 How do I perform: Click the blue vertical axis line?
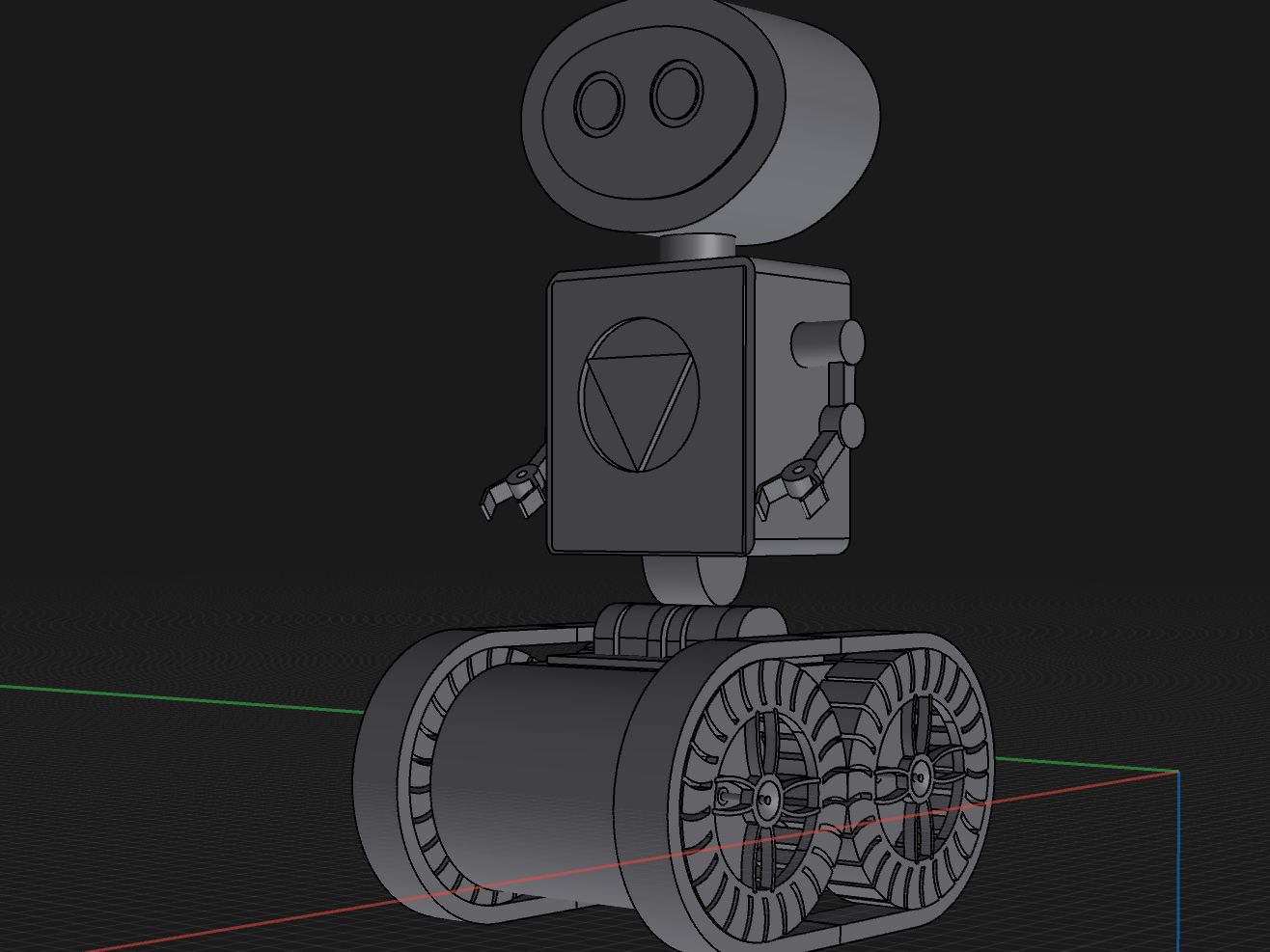(x=1178, y=861)
